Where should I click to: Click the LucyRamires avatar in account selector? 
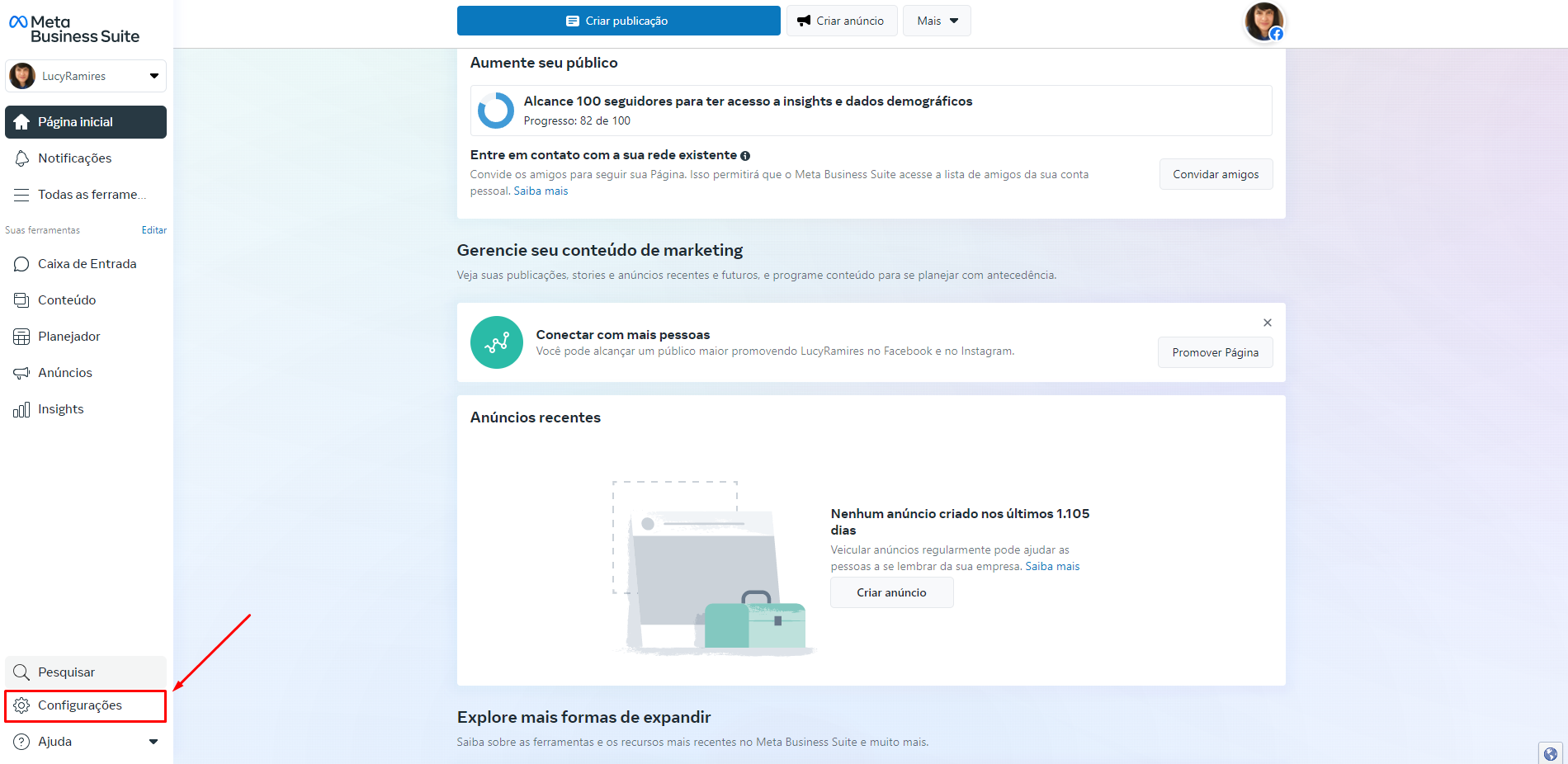pyautogui.click(x=22, y=76)
